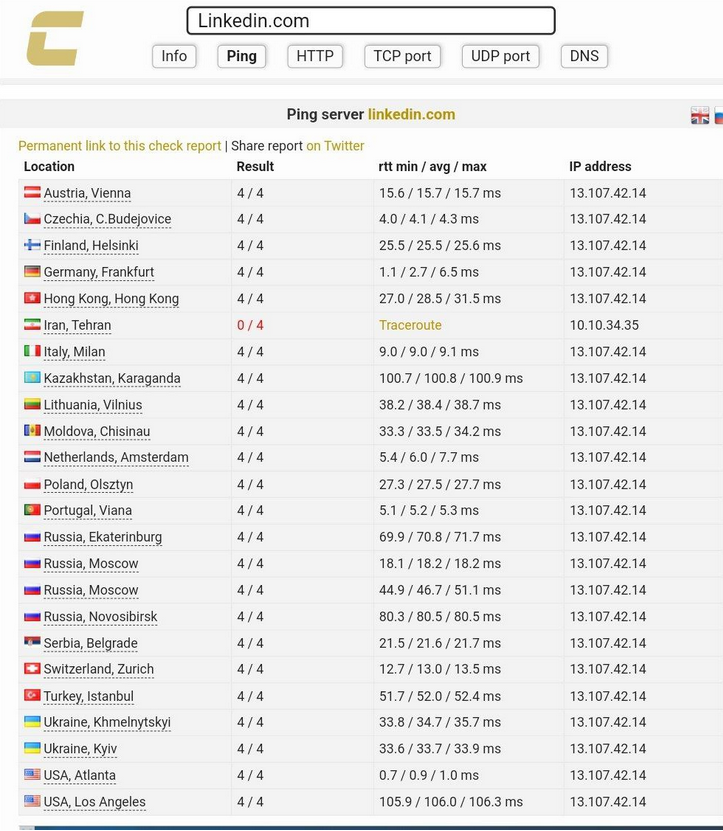The image size is (723, 831).
Task: Click the Ukraine, Kyiv location
Action: [81, 748]
